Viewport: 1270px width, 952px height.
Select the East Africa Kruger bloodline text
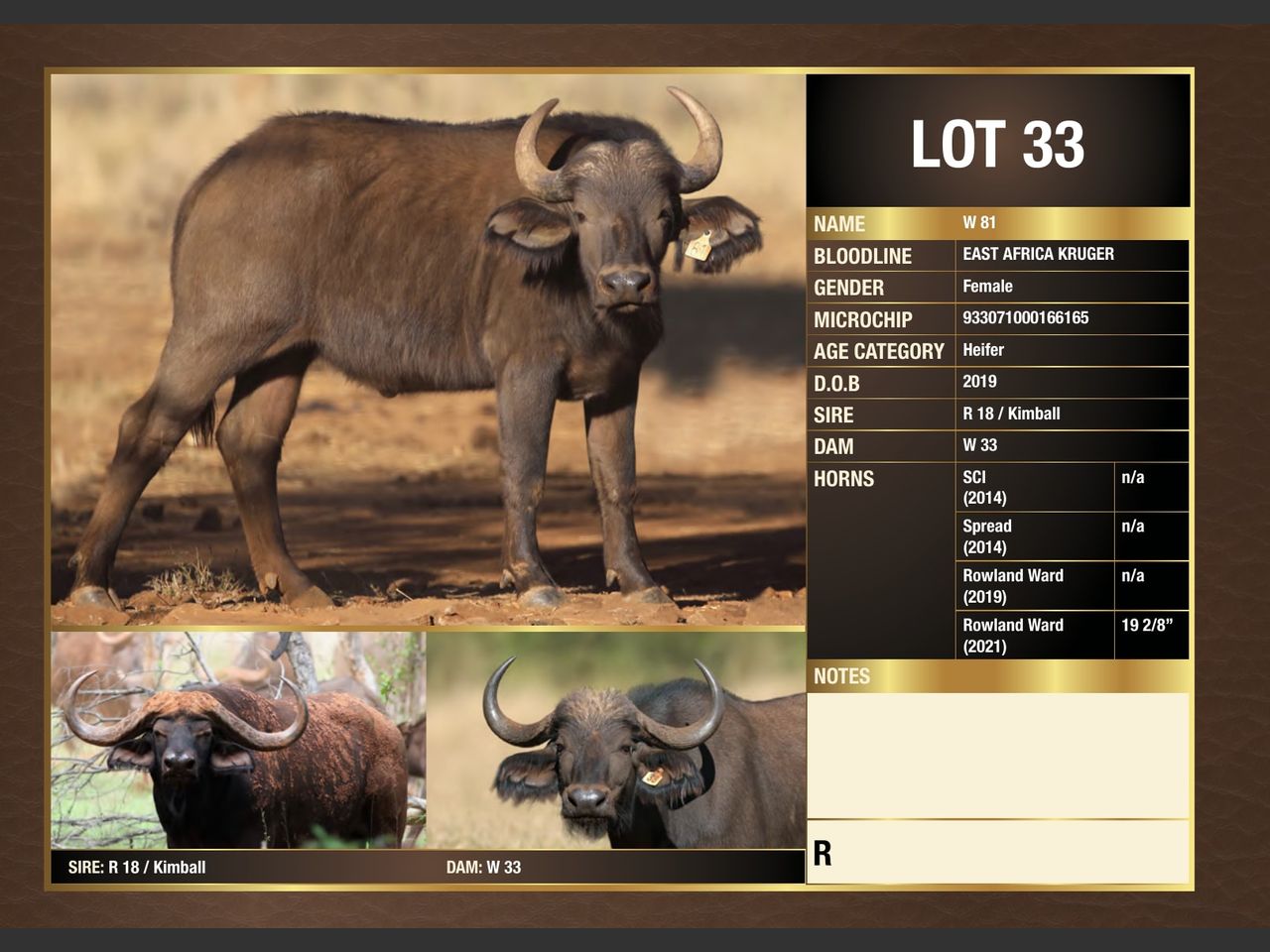tap(1038, 254)
